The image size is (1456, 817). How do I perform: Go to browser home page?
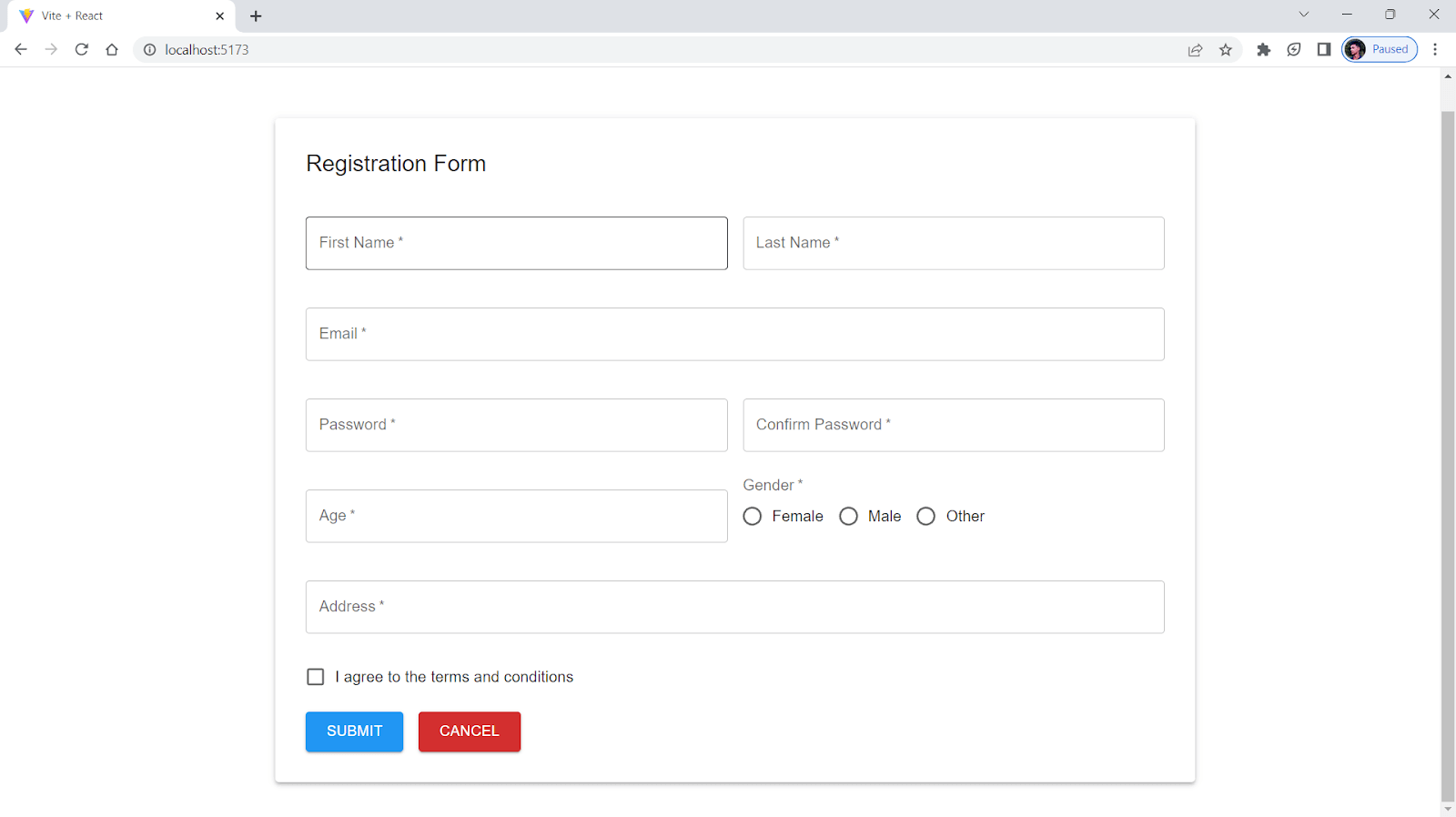tap(112, 50)
